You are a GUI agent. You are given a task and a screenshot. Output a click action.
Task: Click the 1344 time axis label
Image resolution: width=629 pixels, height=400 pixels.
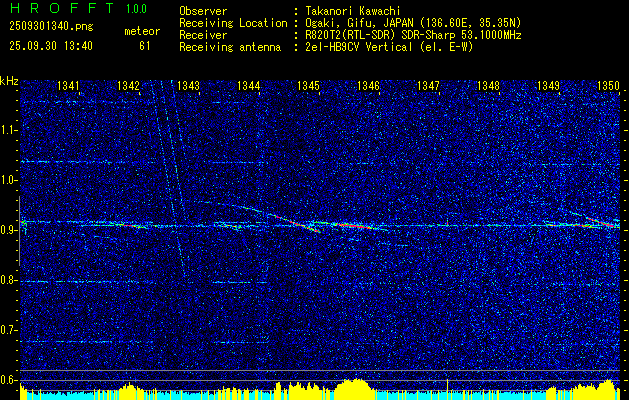(248, 85)
